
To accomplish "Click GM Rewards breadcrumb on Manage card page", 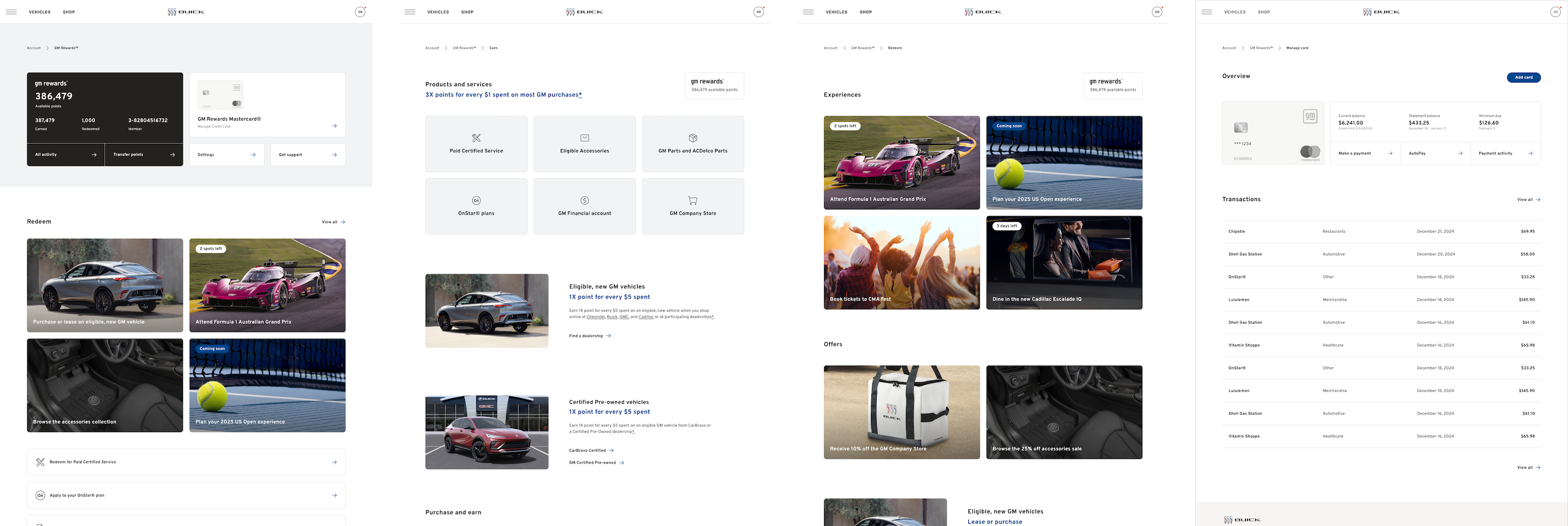I will (1261, 48).
